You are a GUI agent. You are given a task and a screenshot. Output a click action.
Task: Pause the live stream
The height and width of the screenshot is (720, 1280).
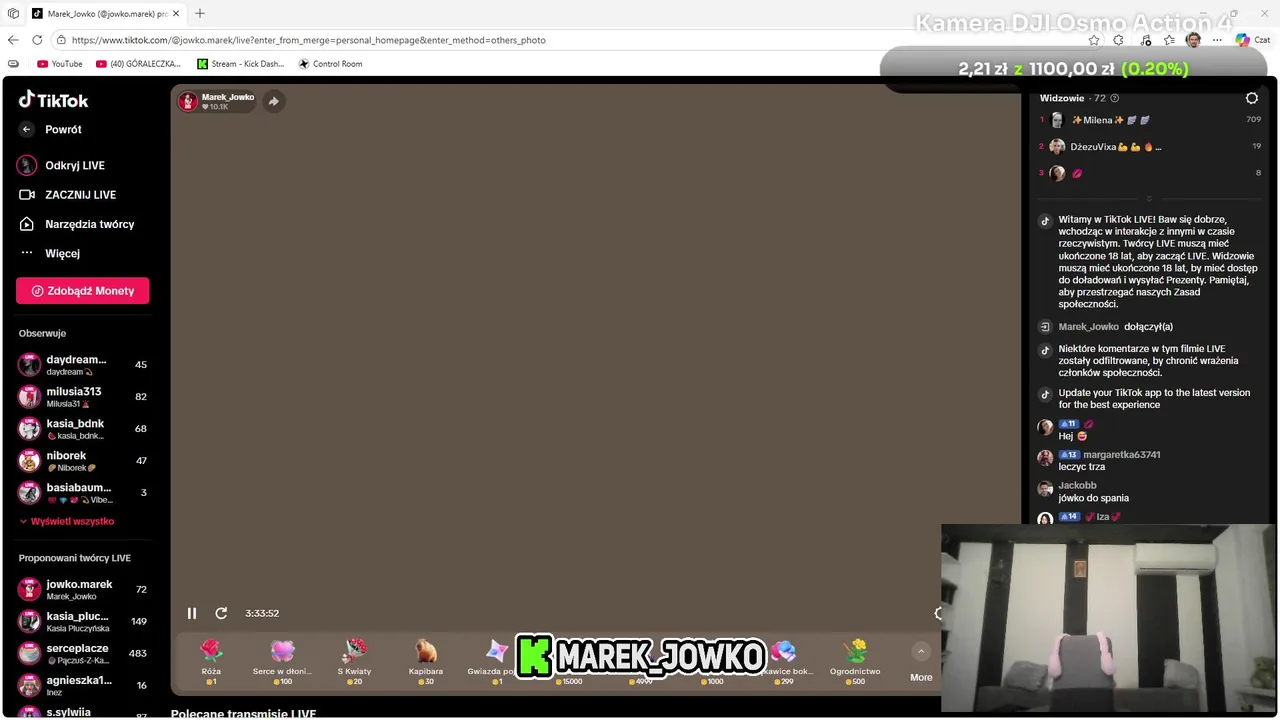pos(192,613)
